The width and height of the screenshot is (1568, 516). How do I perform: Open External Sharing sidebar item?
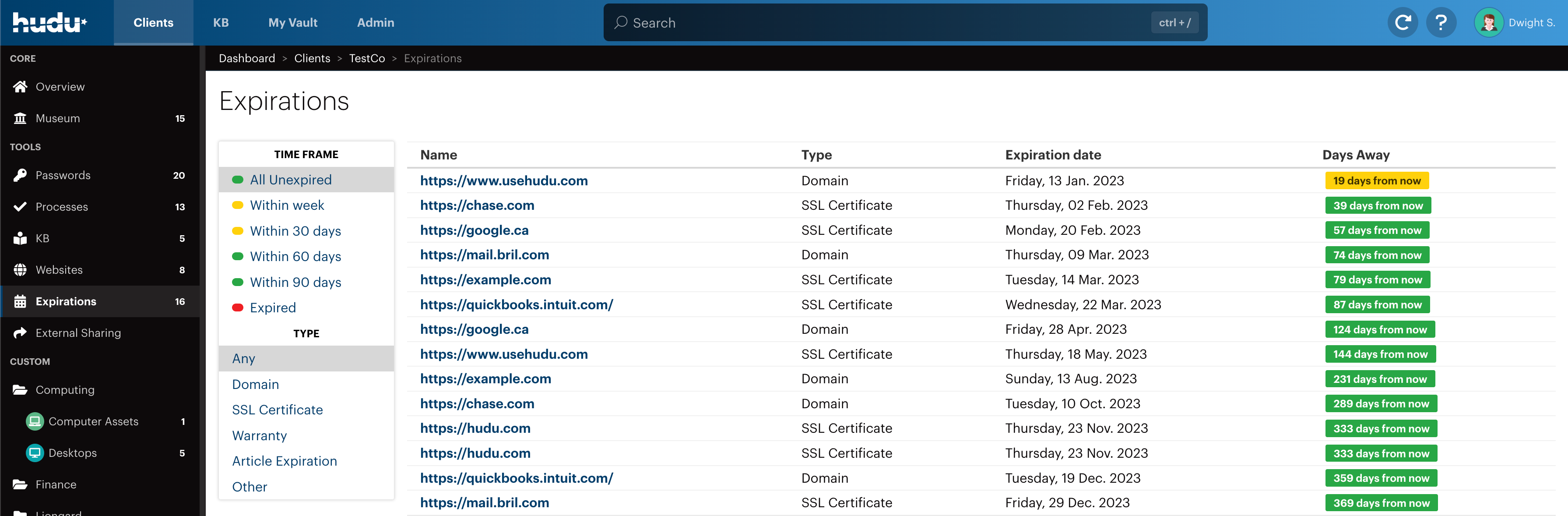coord(100,332)
